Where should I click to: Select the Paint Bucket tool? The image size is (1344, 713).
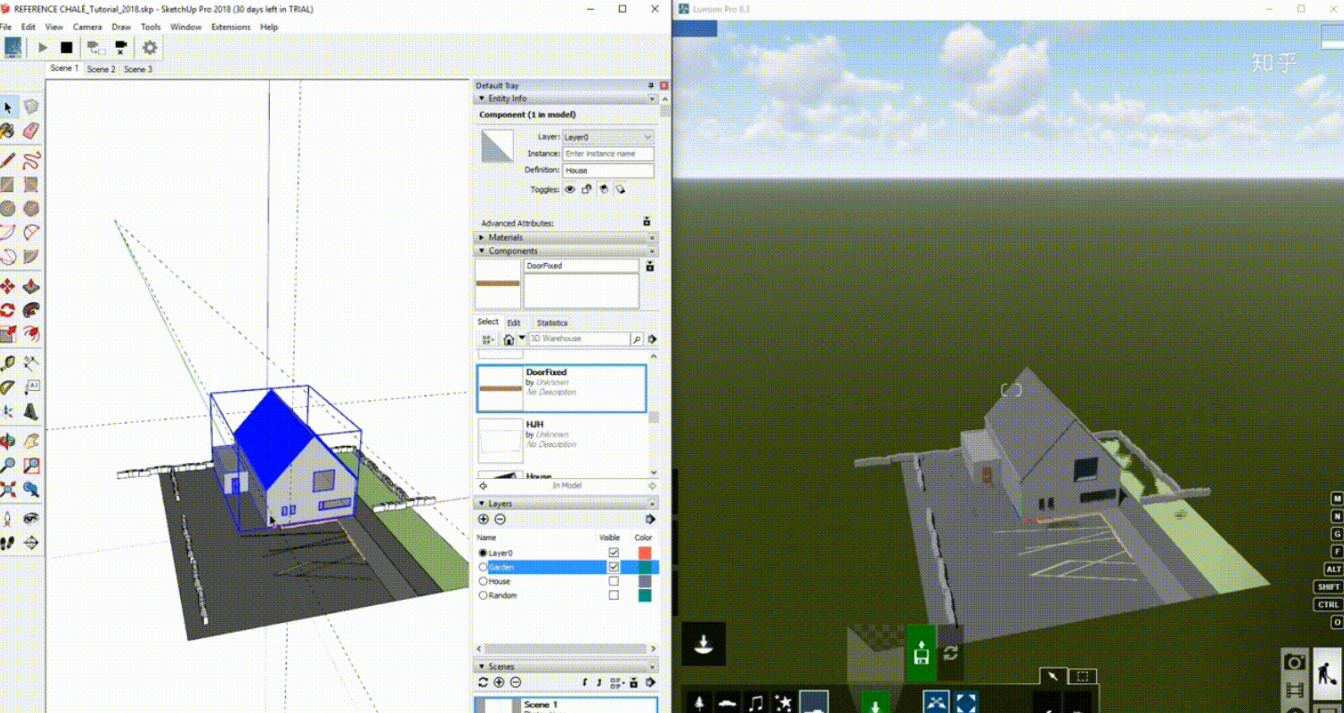click(x=8, y=131)
